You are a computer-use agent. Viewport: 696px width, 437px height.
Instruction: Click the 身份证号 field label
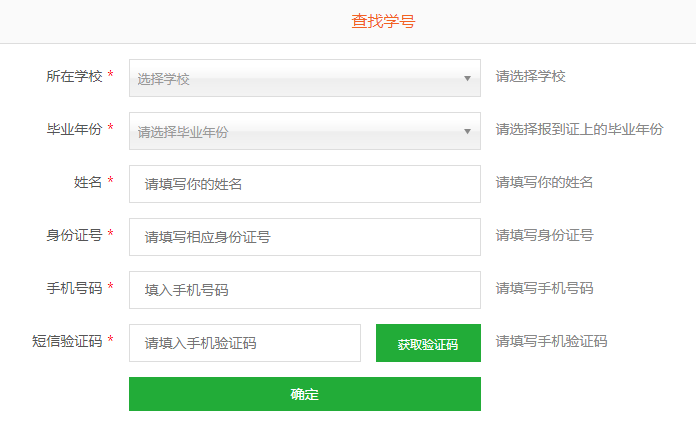point(74,235)
